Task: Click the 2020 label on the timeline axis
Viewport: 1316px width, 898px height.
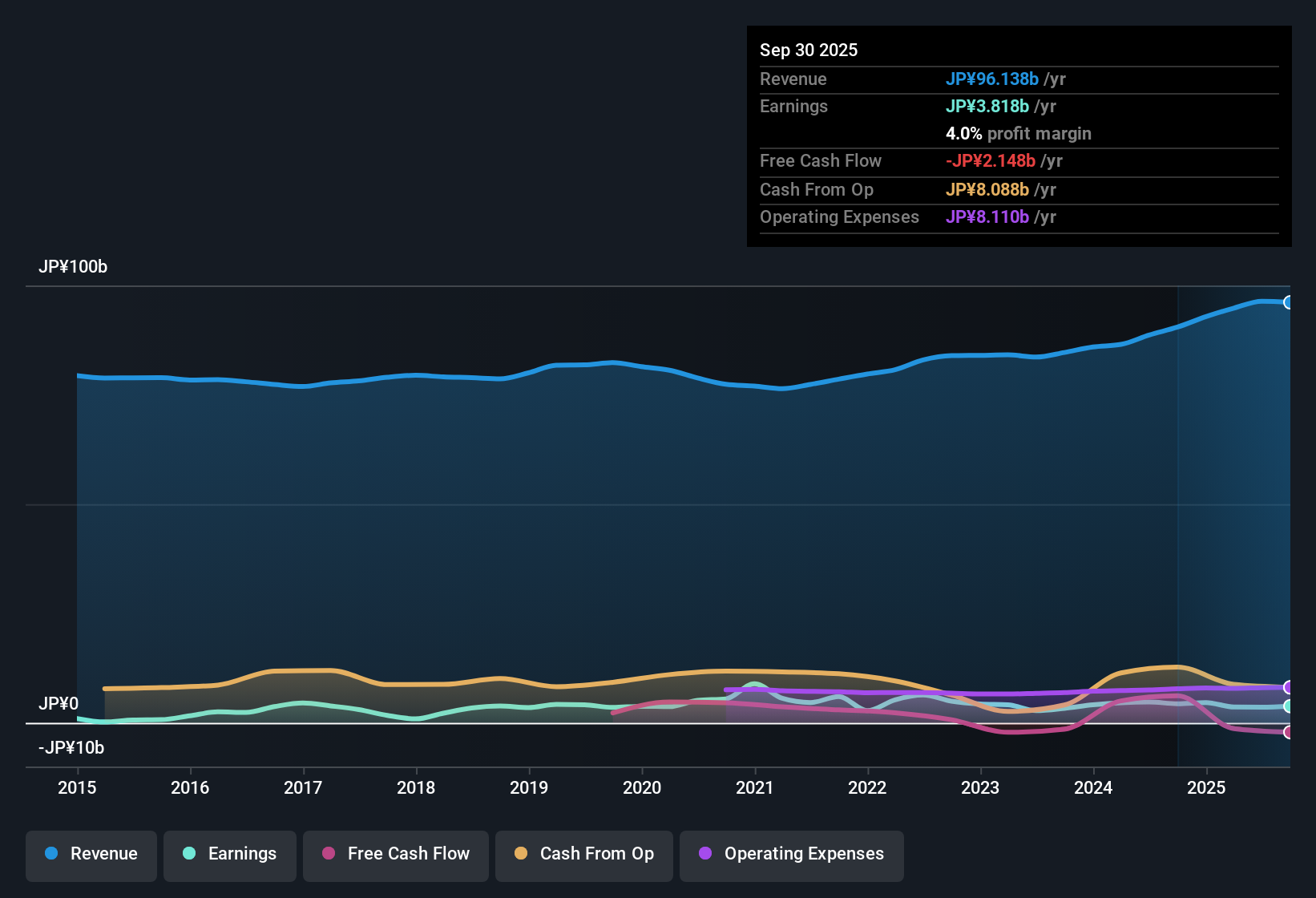Action: (641, 788)
